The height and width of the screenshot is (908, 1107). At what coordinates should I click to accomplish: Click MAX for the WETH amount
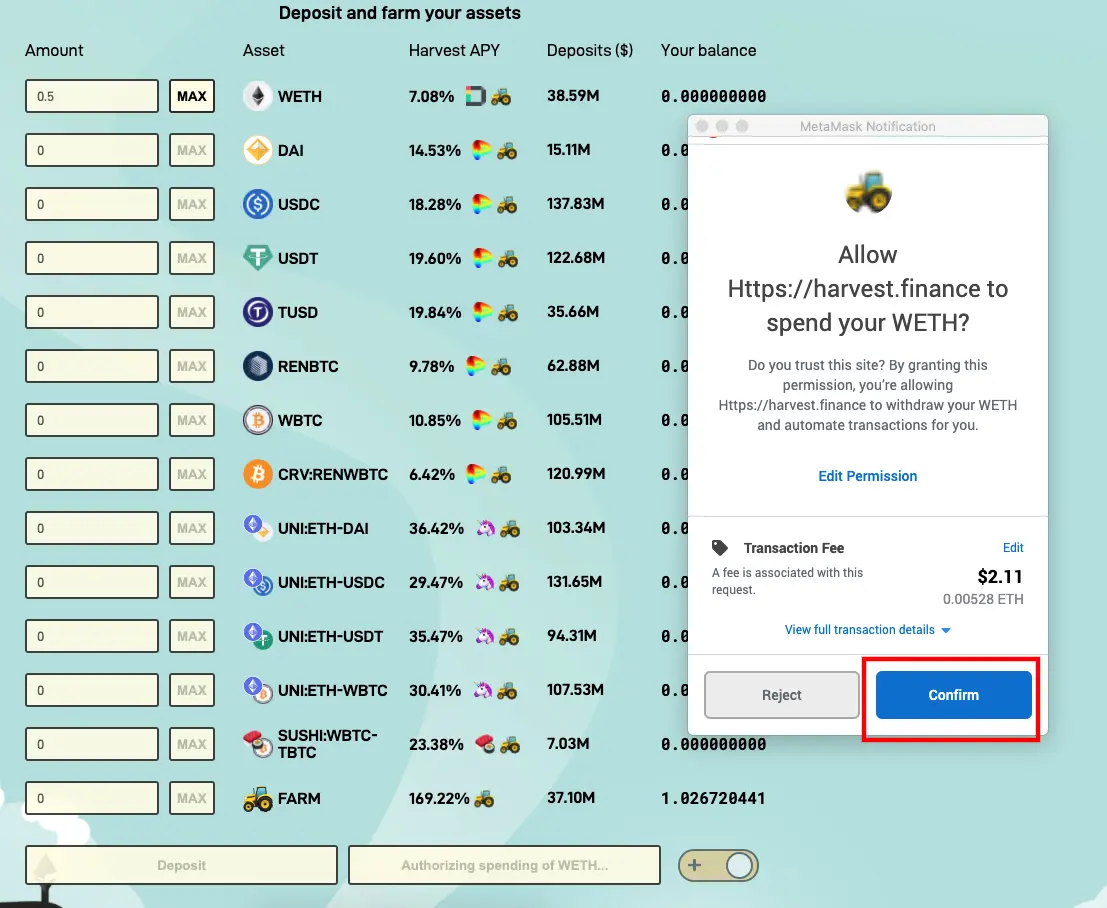[192, 96]
